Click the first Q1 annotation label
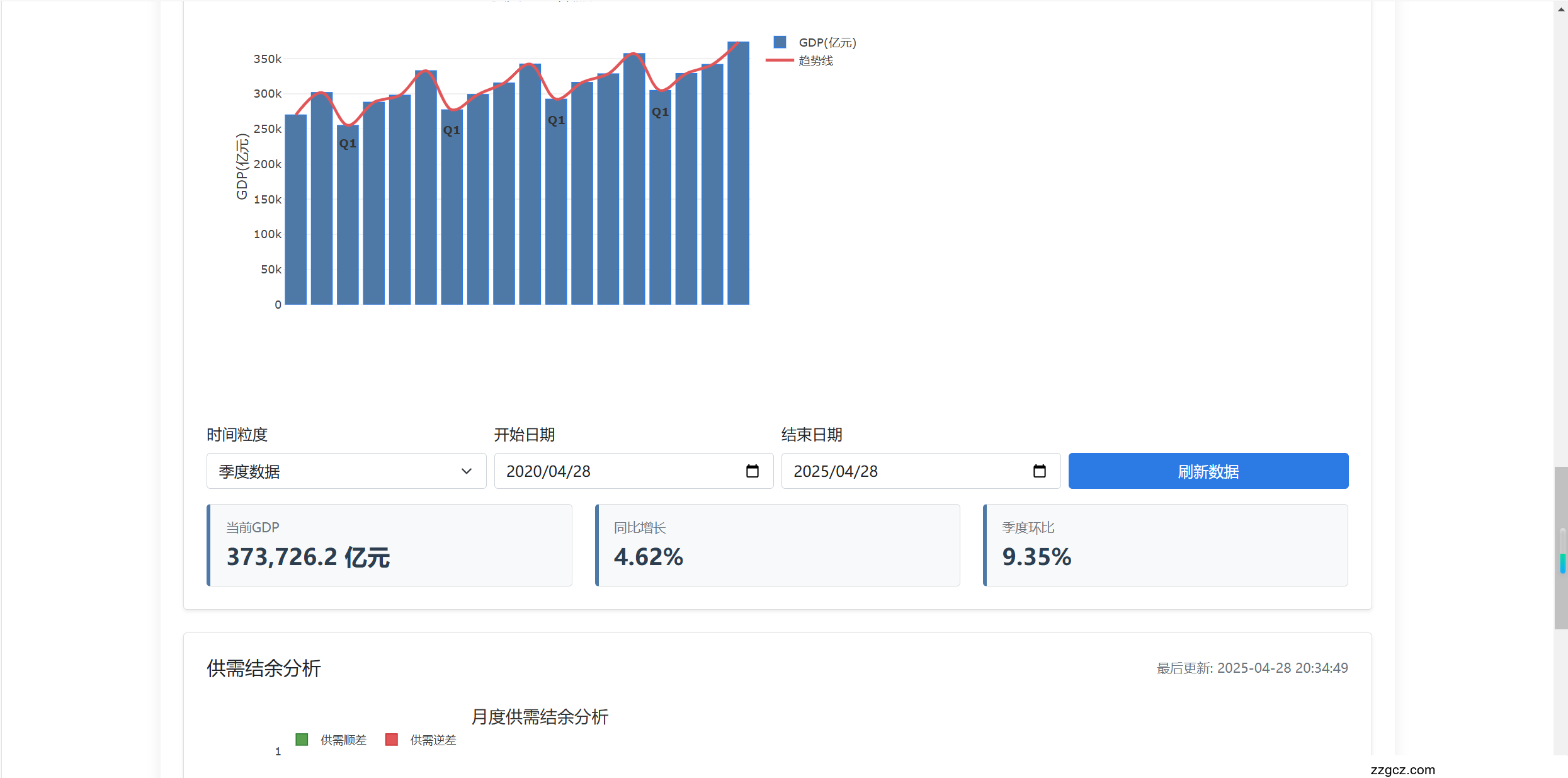This screenshot has height=778, width=1568. (x=348, y=144)
